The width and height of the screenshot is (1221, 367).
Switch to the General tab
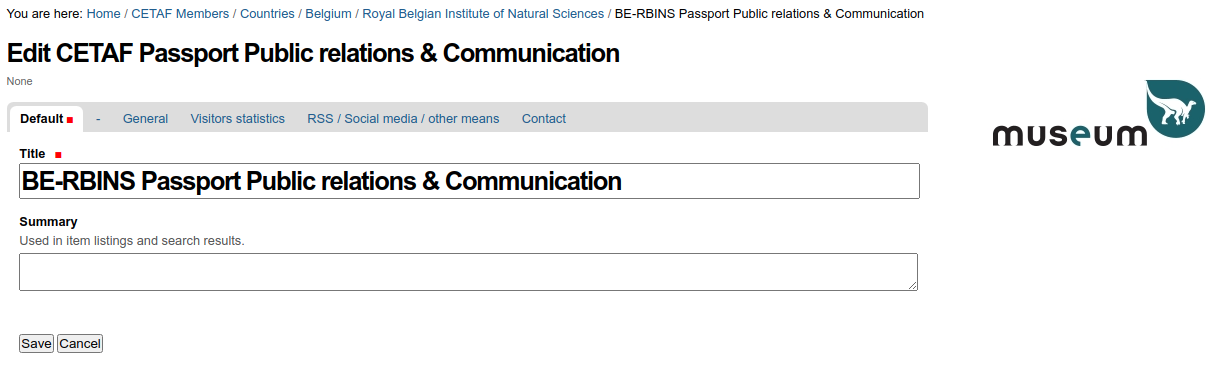click(x=145, y=119)
